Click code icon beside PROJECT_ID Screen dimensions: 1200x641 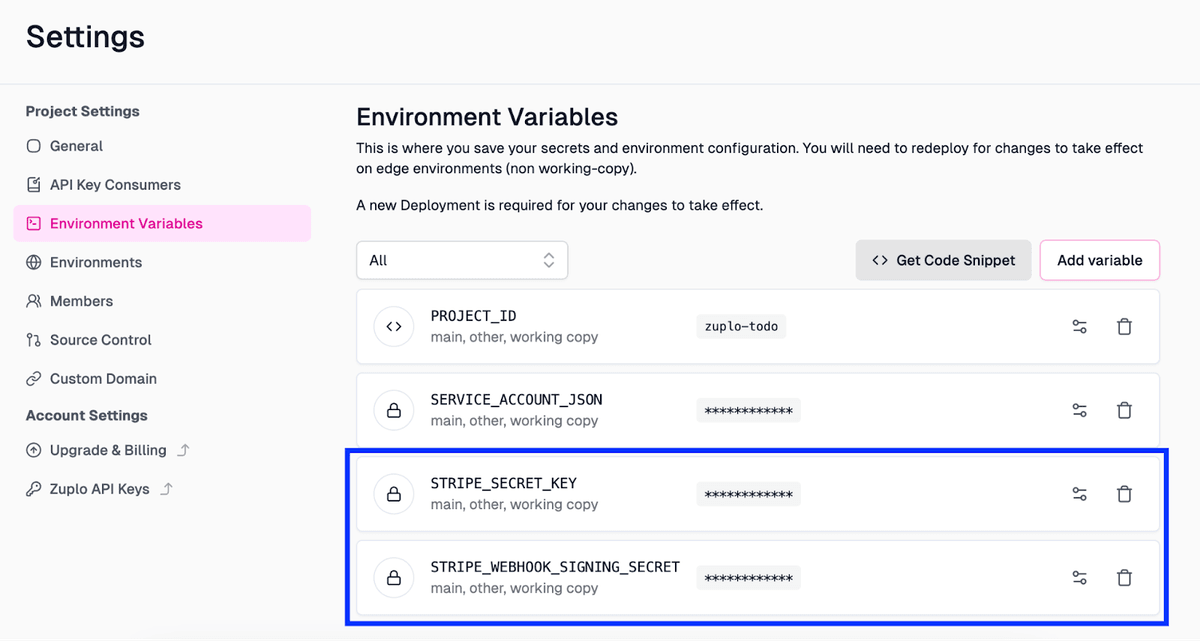pyautogui.click(x=394, y=327)
